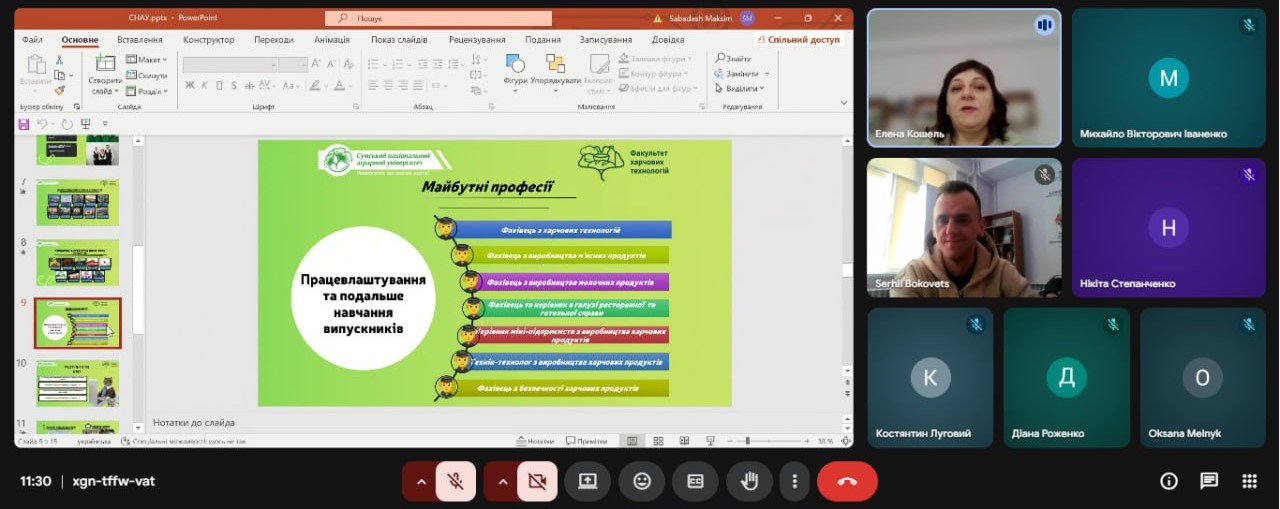Show meeting details info icon

[1168, 481]
